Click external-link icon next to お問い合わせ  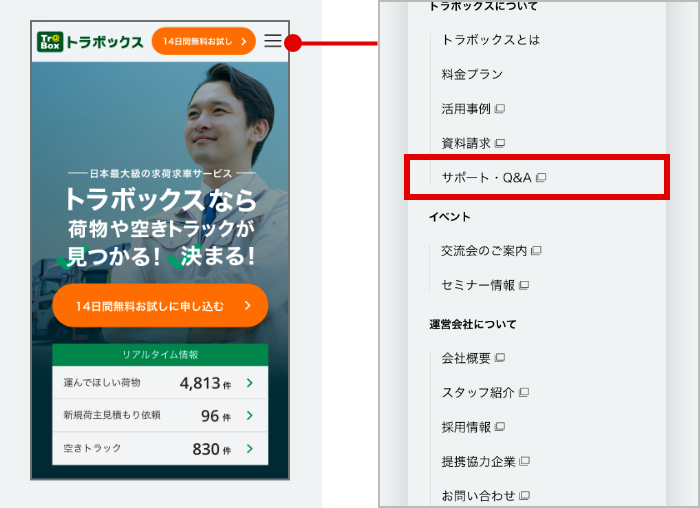click(x=525, y=496)
